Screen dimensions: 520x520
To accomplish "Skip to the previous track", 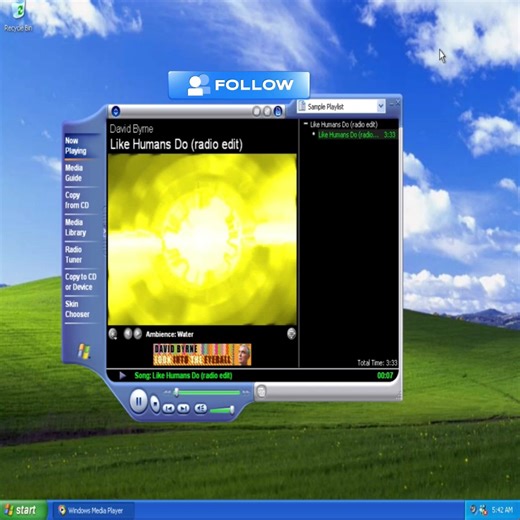I will coord(169,408).
